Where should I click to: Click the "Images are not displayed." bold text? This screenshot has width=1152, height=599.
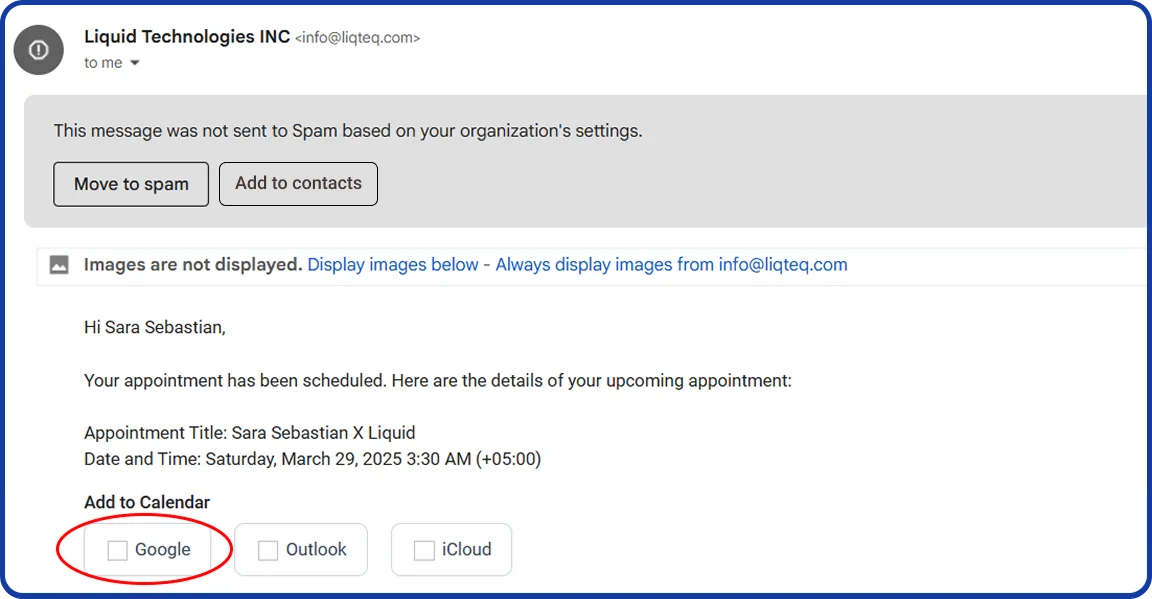(x=193, y=265)
